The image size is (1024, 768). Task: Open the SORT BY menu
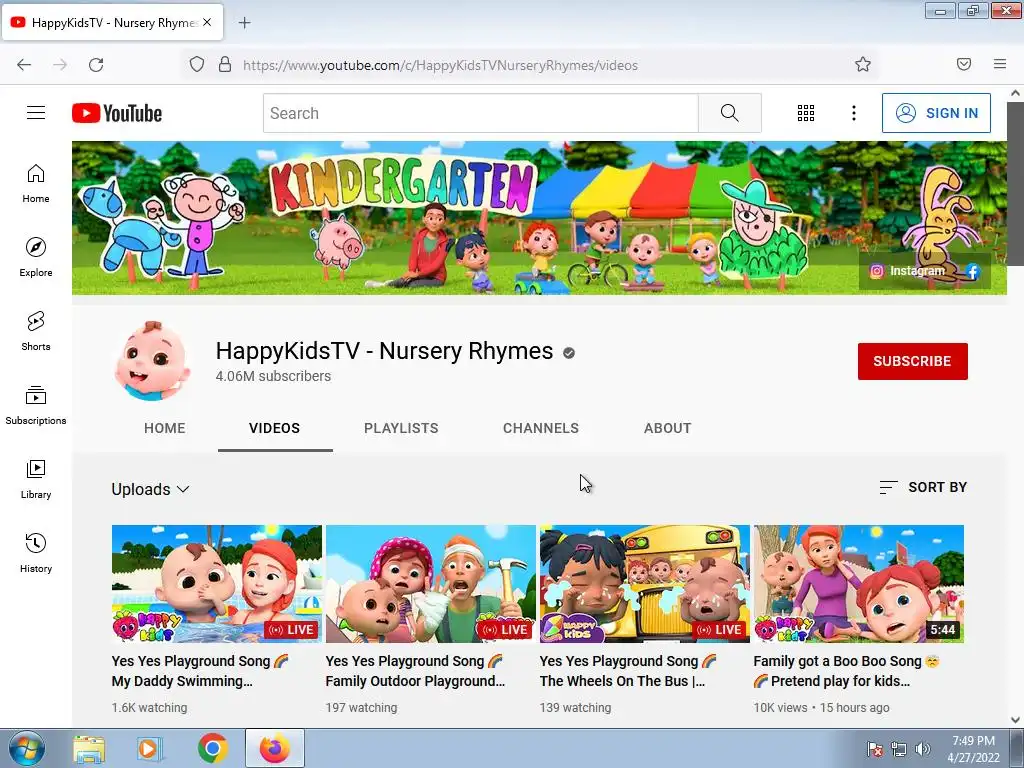pos(923,487)
